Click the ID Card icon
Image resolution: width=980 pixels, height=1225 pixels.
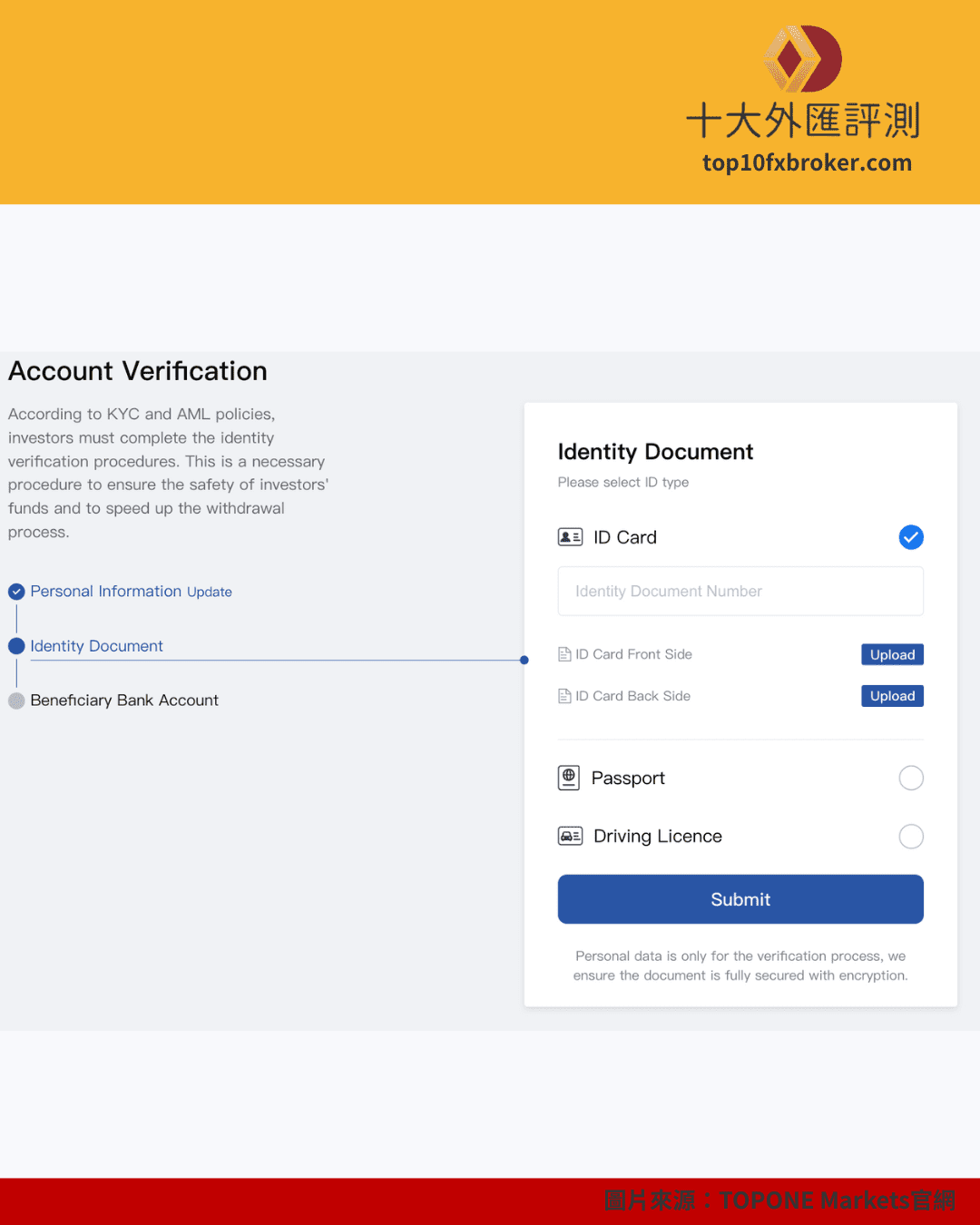point(570,537)
